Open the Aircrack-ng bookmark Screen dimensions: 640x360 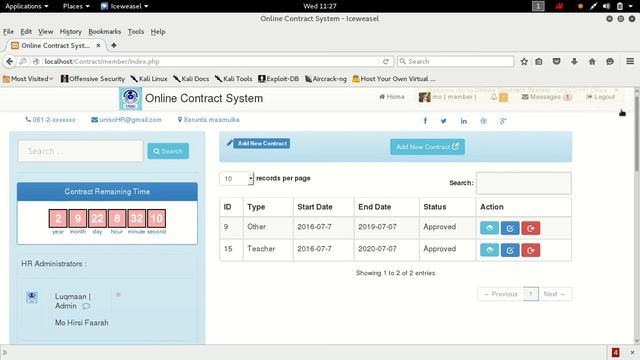tap(326, 79)
